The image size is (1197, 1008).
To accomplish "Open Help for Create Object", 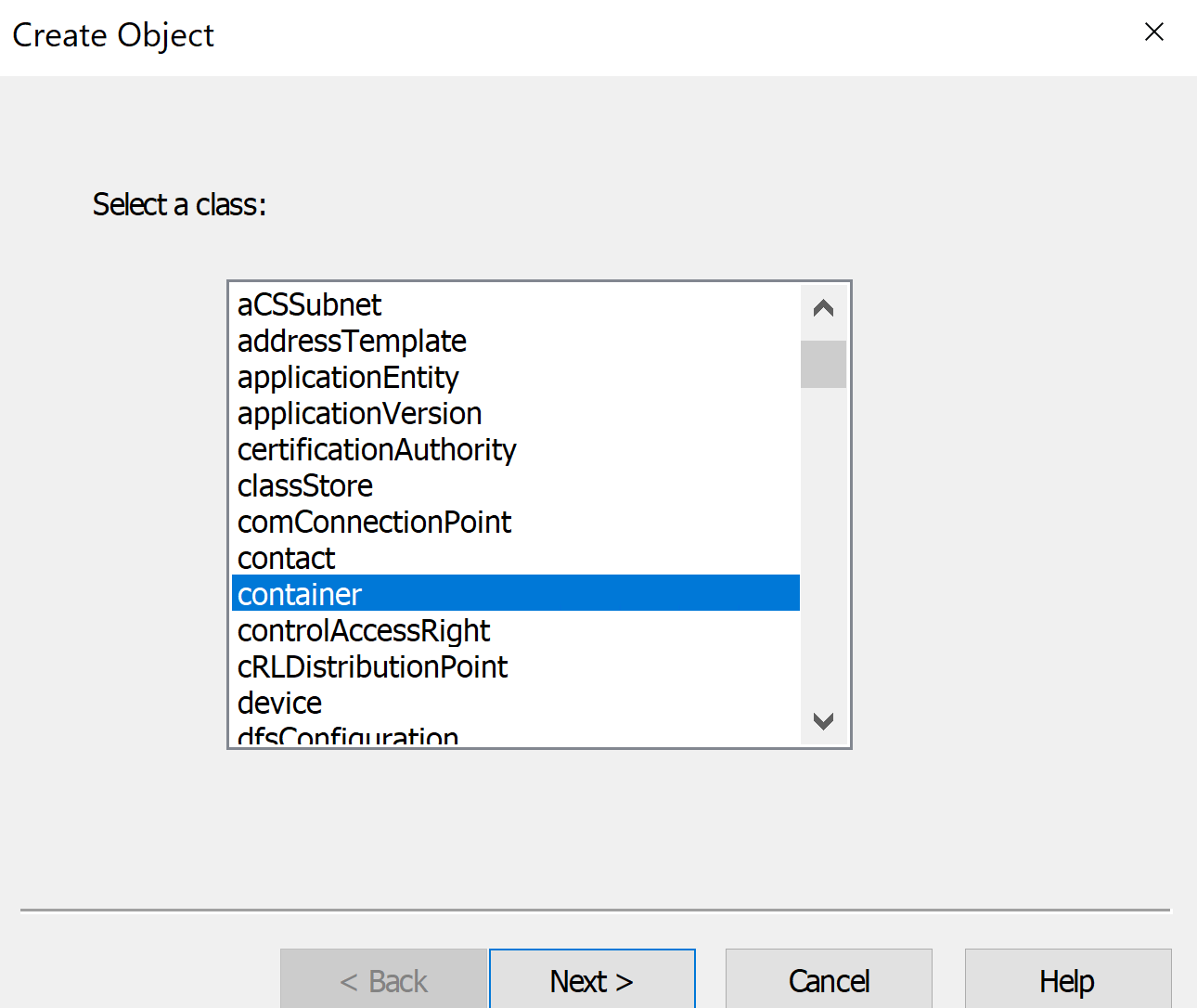I will pyautogui.click(x=1067, y=980).
